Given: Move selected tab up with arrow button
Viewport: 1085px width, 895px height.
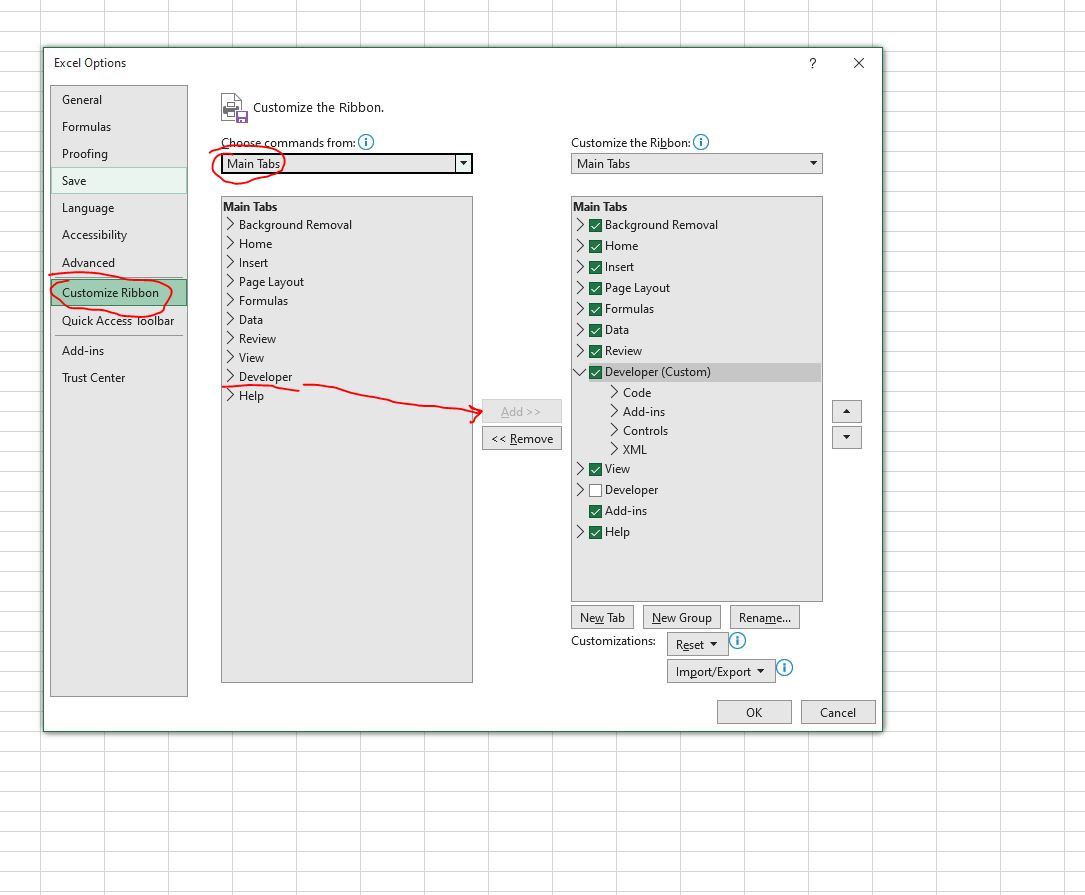Looking at the screenshot, I should click(846, 411).
